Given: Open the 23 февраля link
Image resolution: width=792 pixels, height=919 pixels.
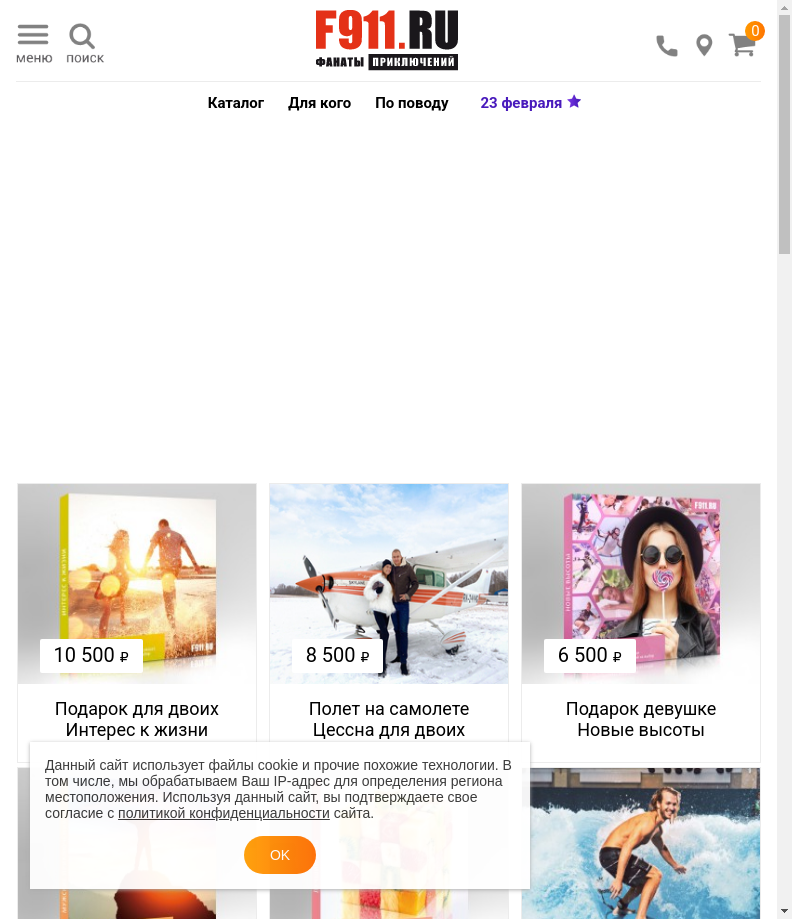Looking at the screenshot, I should [521, 103].
